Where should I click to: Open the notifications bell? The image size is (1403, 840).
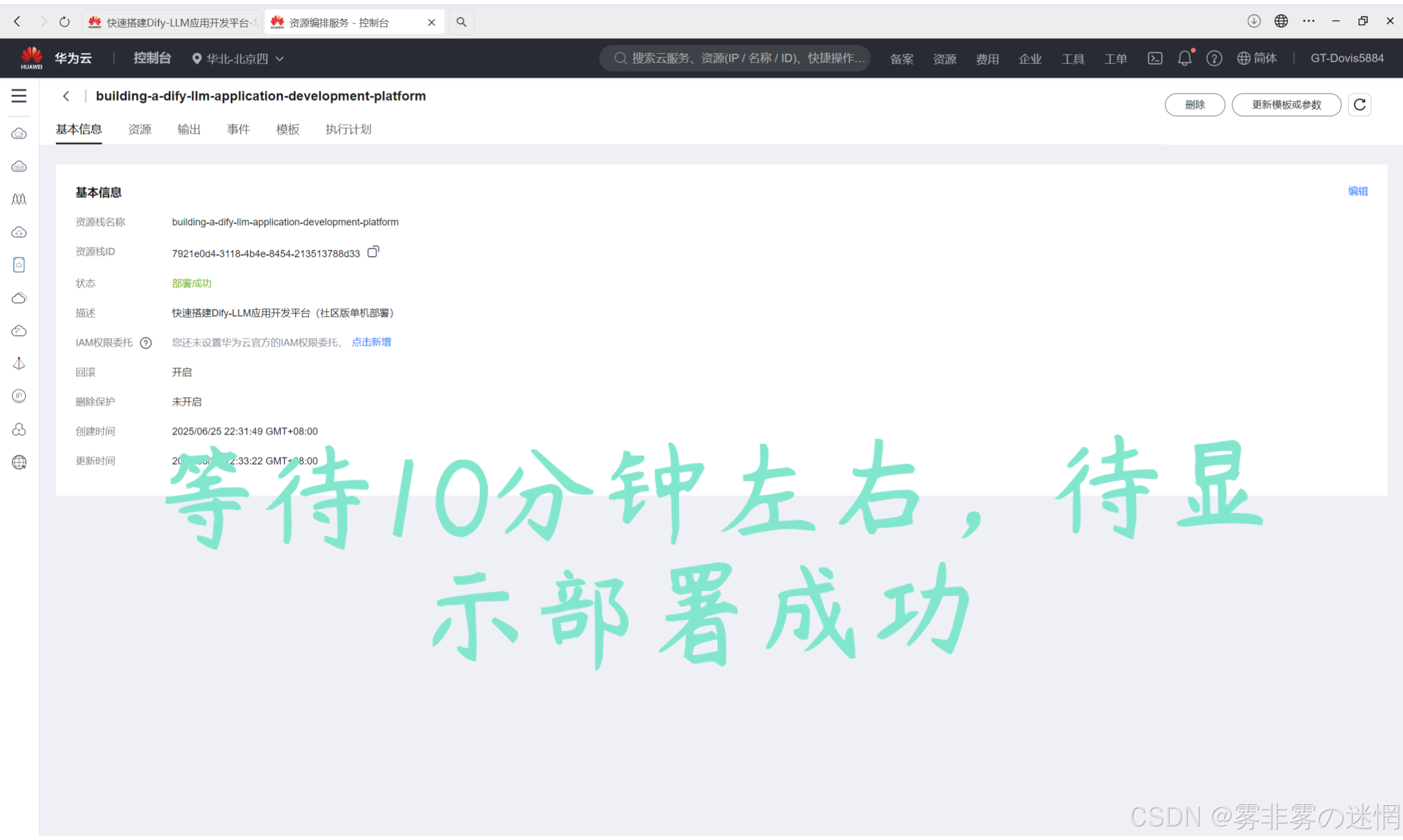tap(1184, 58)
